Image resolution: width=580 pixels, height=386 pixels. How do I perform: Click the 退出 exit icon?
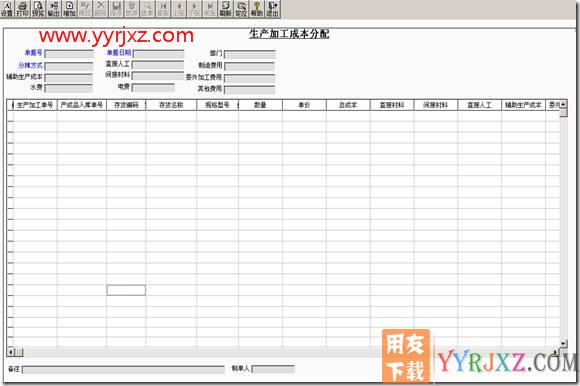(272, 9)
